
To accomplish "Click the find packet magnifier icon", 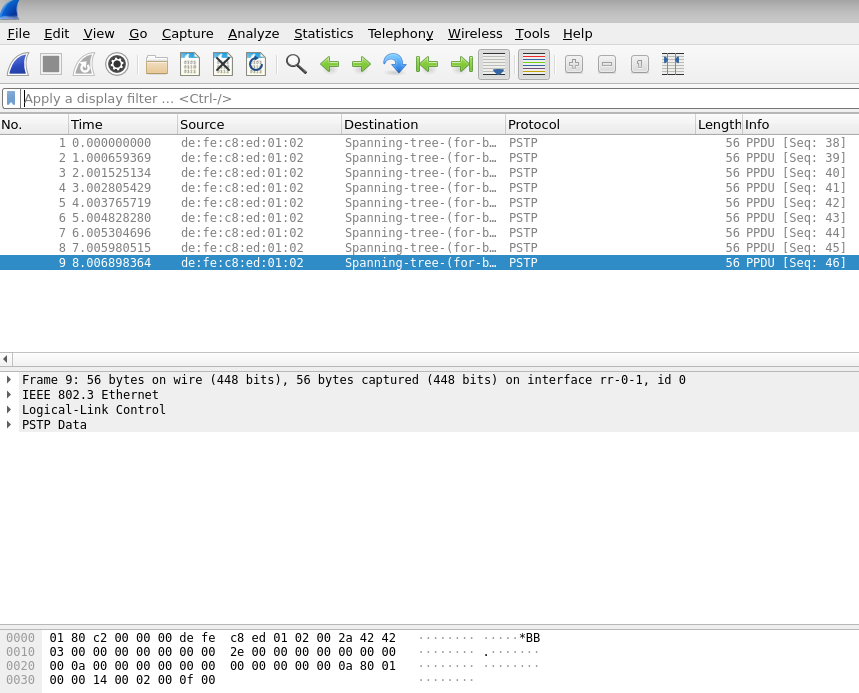I will click(x=296, y=64).
